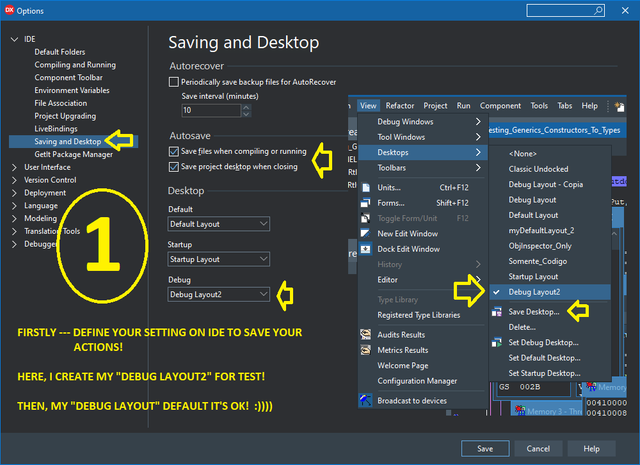Open the Default desktop dropdown

coord(219,224)
